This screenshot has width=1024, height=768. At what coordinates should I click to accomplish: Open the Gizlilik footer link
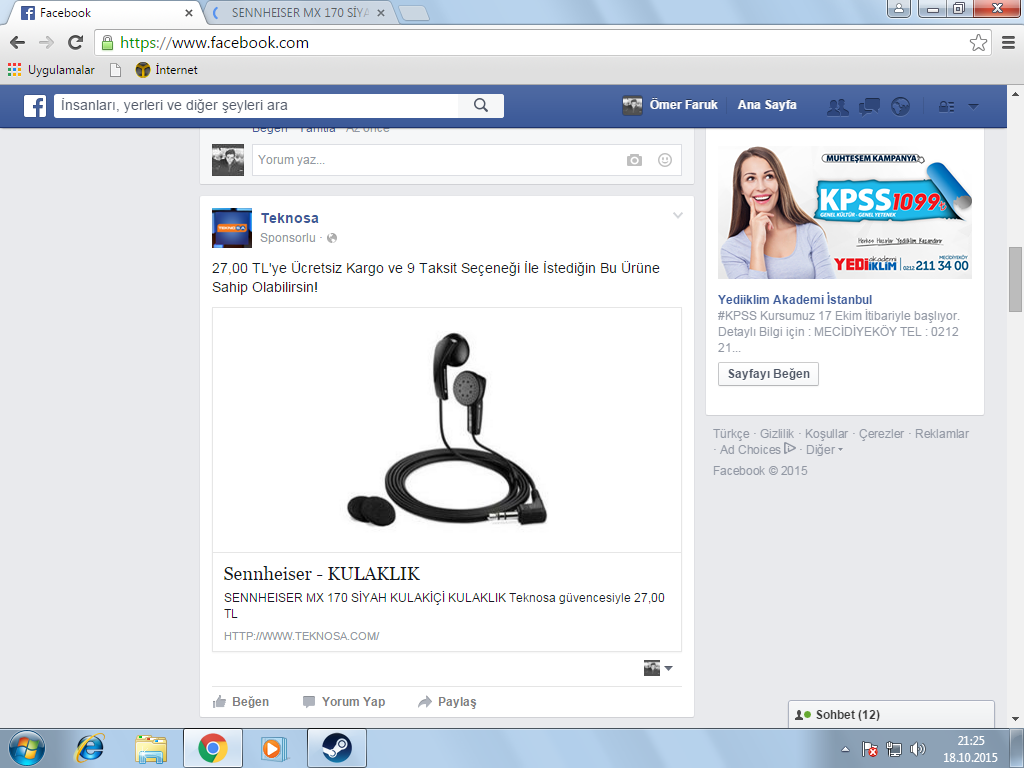pyautogui.click(x=776, y=434)
